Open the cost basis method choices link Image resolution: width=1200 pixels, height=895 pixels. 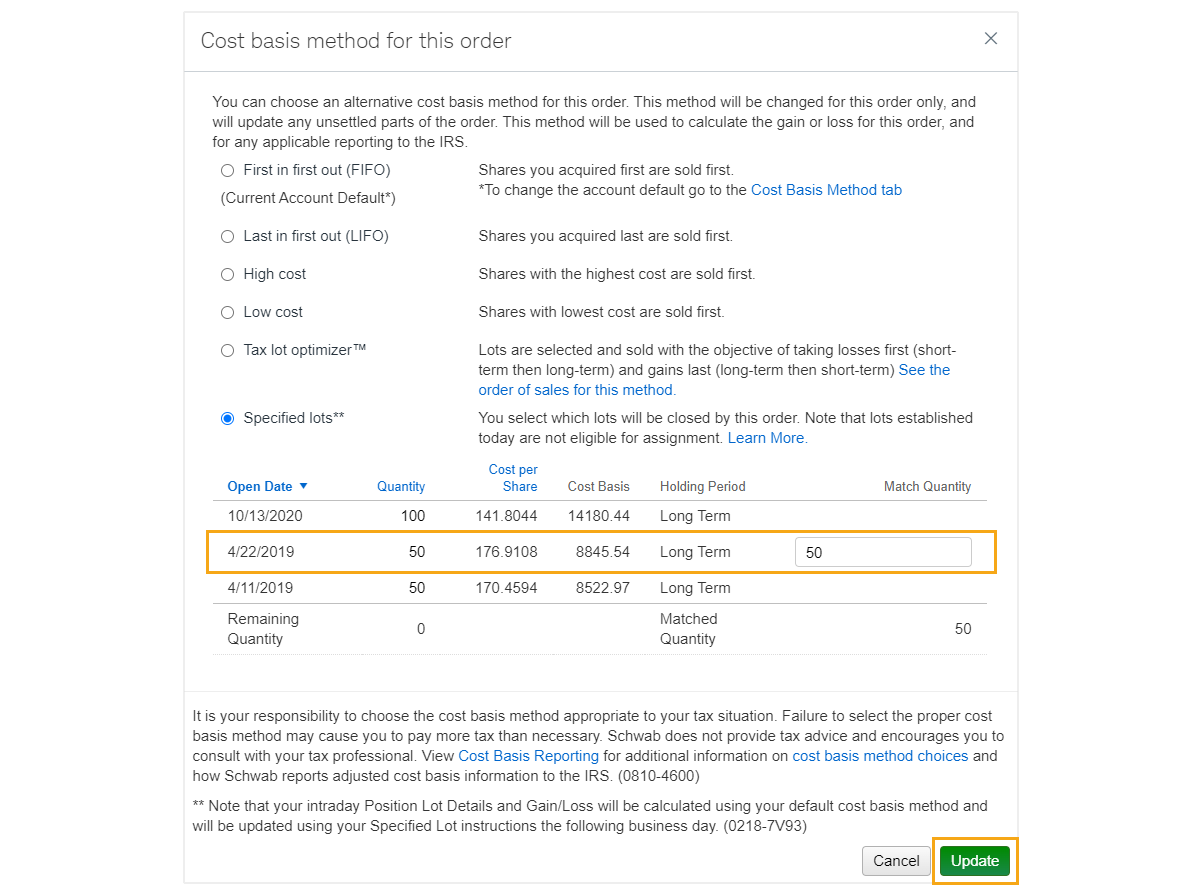[880, 756]
